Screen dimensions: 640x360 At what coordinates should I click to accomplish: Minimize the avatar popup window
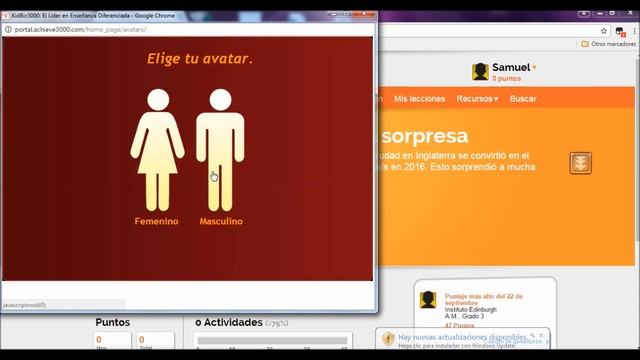click(x=334, y=14)
